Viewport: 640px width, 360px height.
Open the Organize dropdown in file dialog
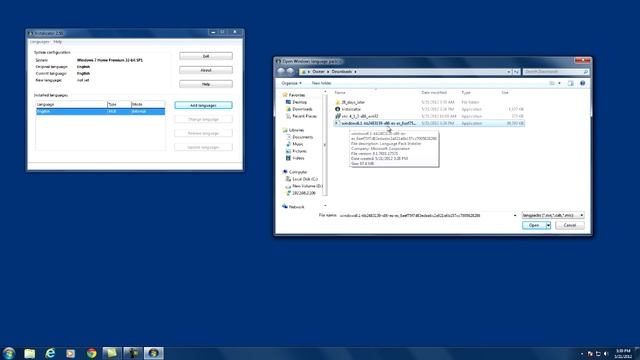pos(291,83)
